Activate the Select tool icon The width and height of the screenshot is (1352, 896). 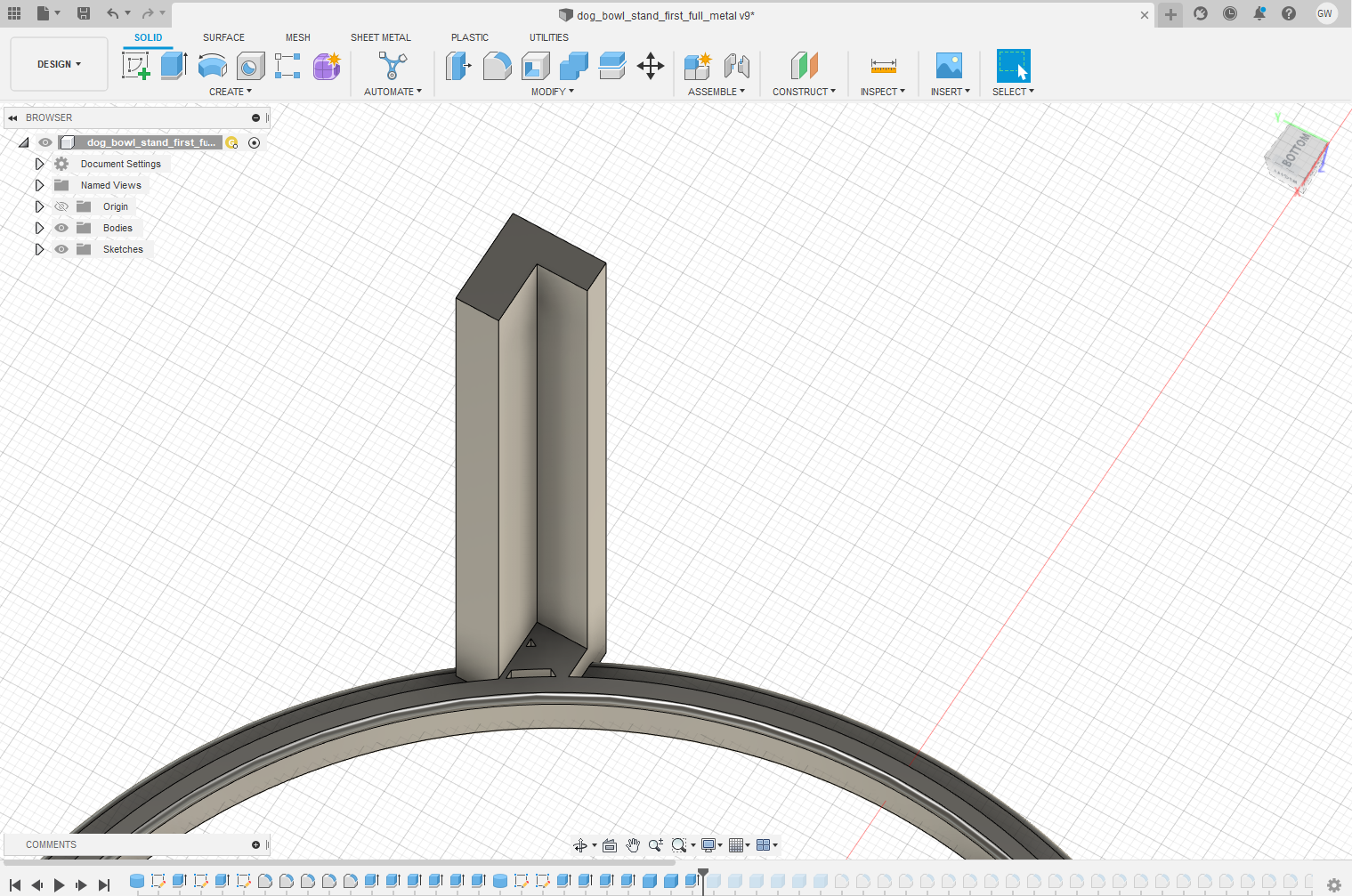point(1013,66)
